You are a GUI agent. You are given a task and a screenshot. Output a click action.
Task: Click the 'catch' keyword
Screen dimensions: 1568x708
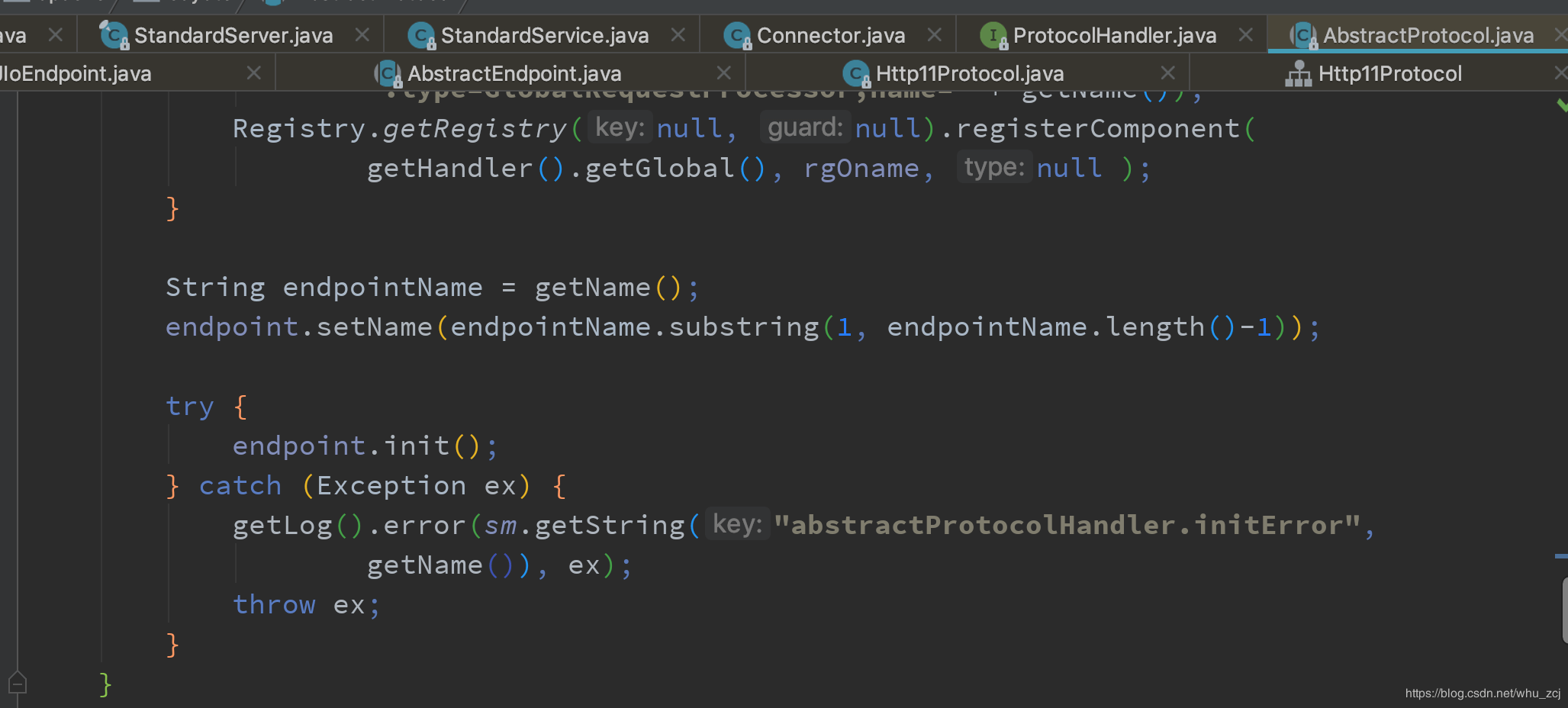[x=240, y=485]
